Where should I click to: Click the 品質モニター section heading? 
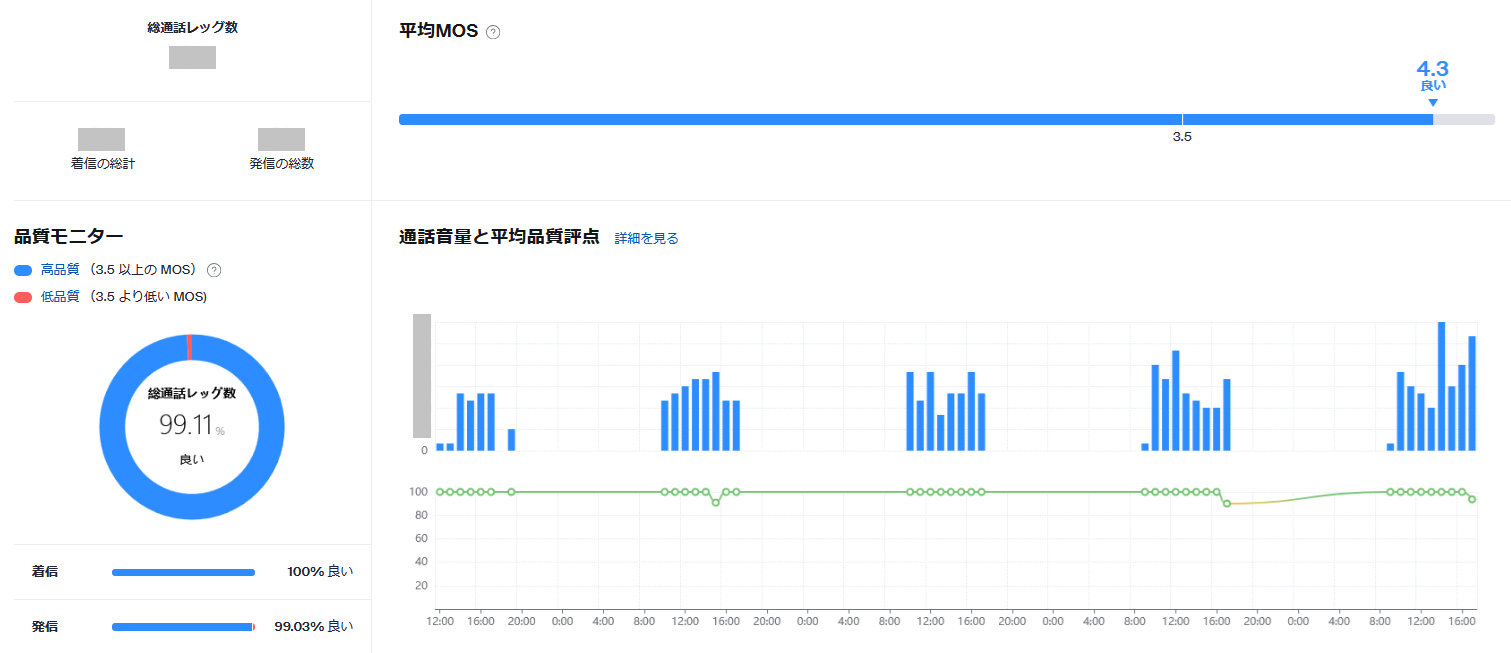[69, 236]
